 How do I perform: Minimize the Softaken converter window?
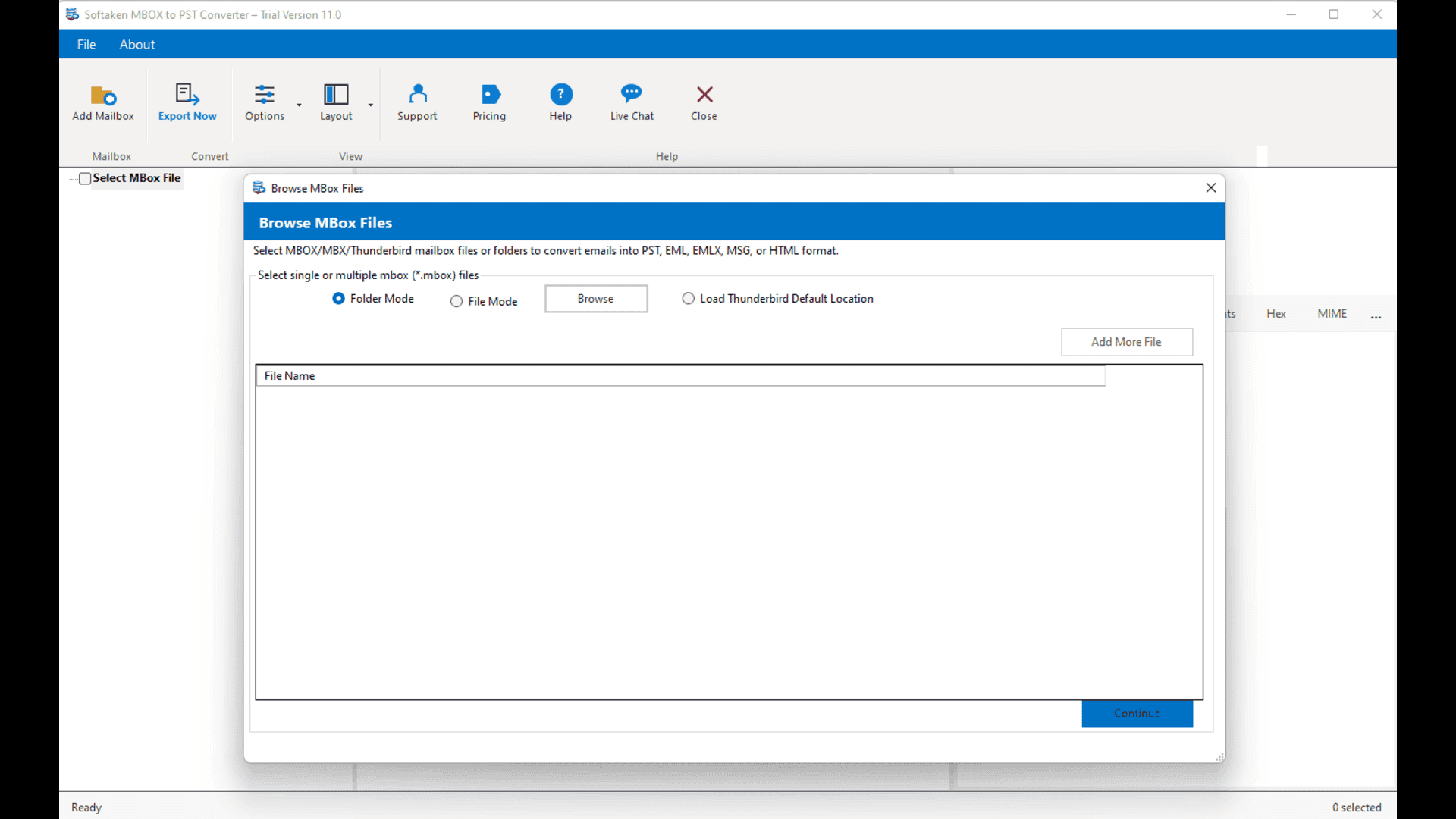tap(1291, 14)
